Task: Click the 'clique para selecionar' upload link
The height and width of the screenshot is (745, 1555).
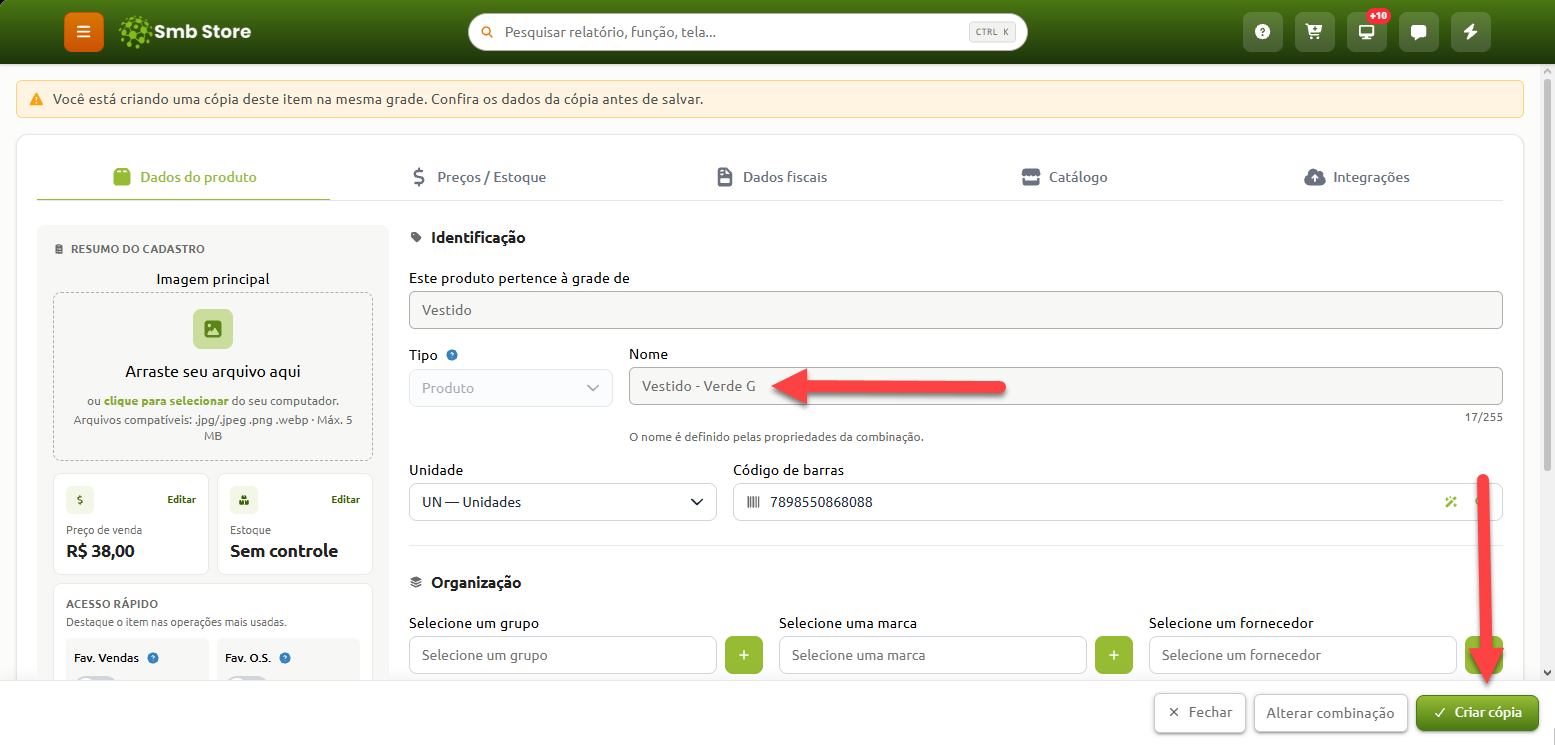Action: pos(166,400)
